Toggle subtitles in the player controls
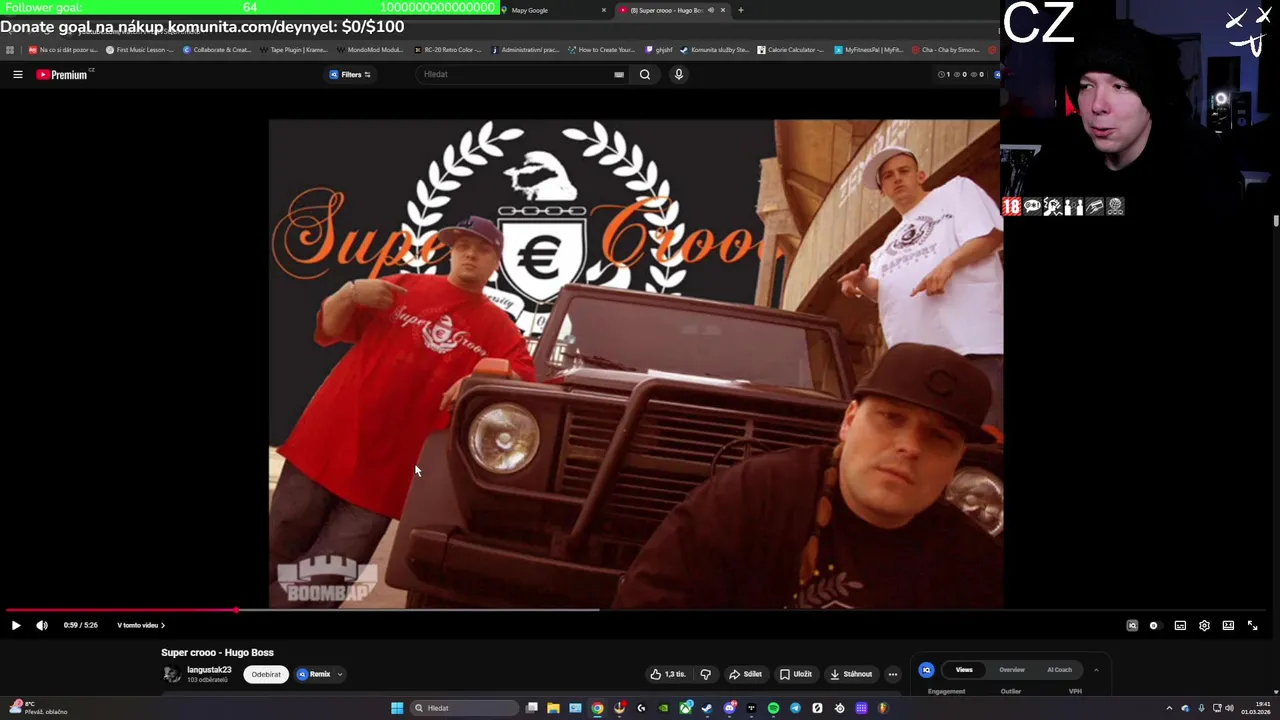This screenshot has height=720, width=1280. coord(1180,625)
